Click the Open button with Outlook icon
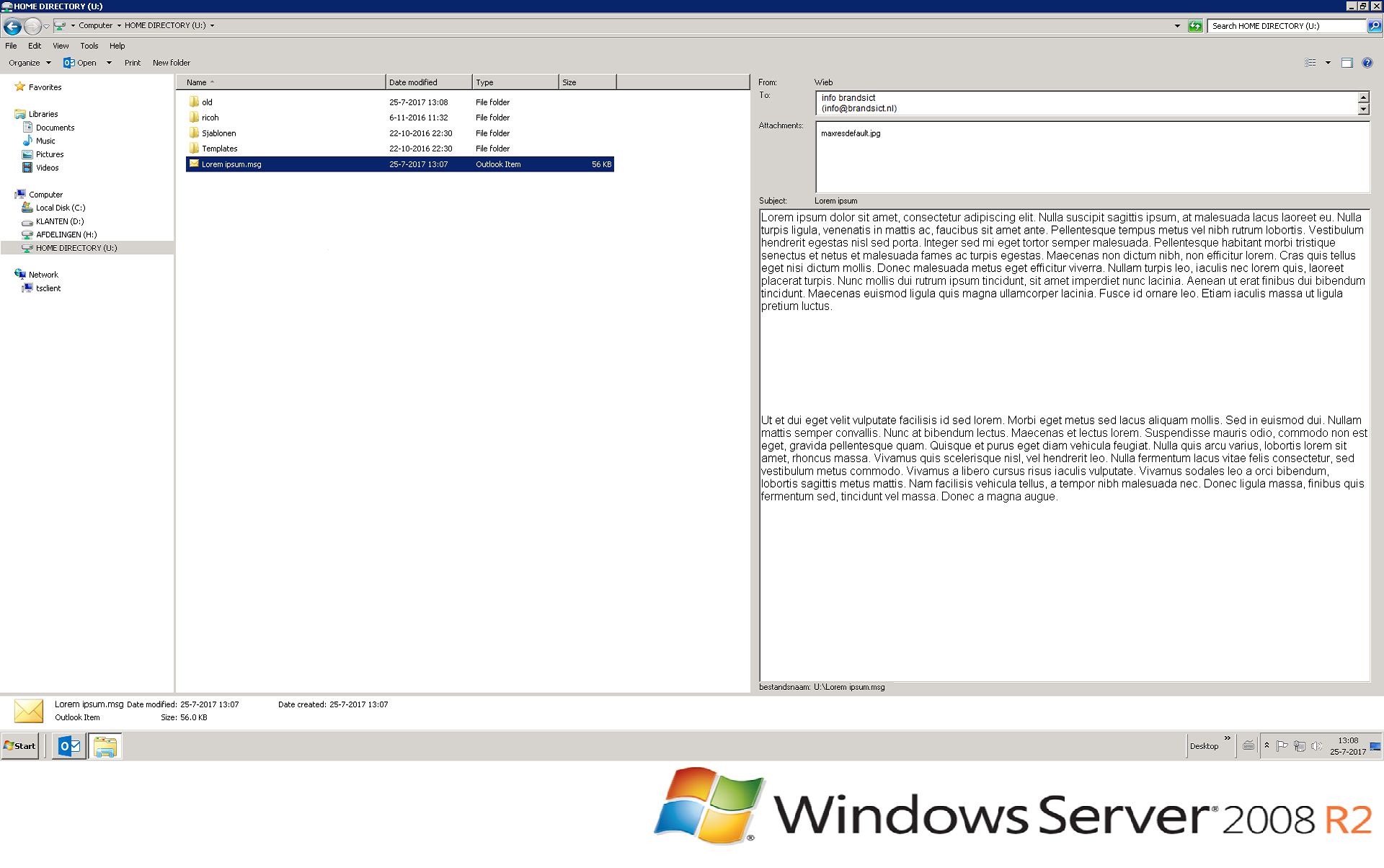The width and height of the screenshot is (1384, 868). (80, 63)
